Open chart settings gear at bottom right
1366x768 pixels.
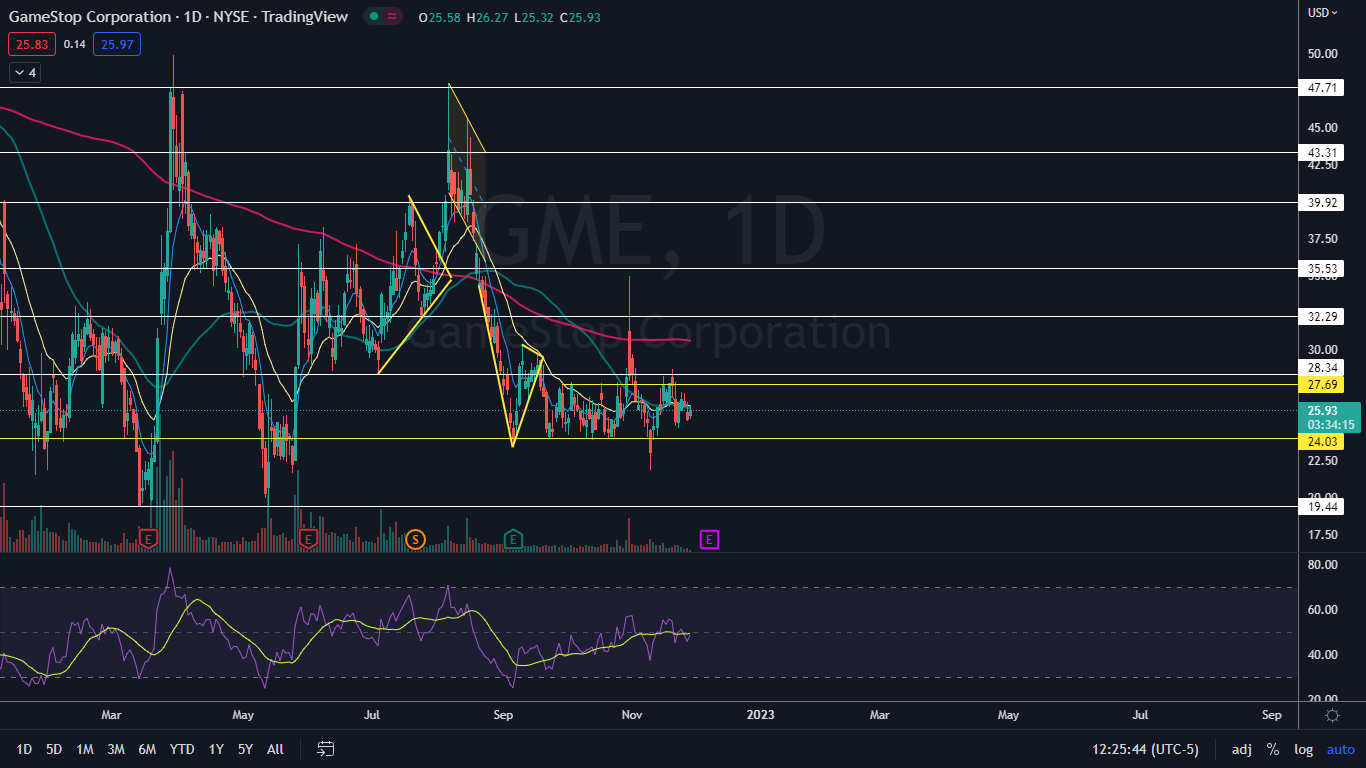[1332, 715]
